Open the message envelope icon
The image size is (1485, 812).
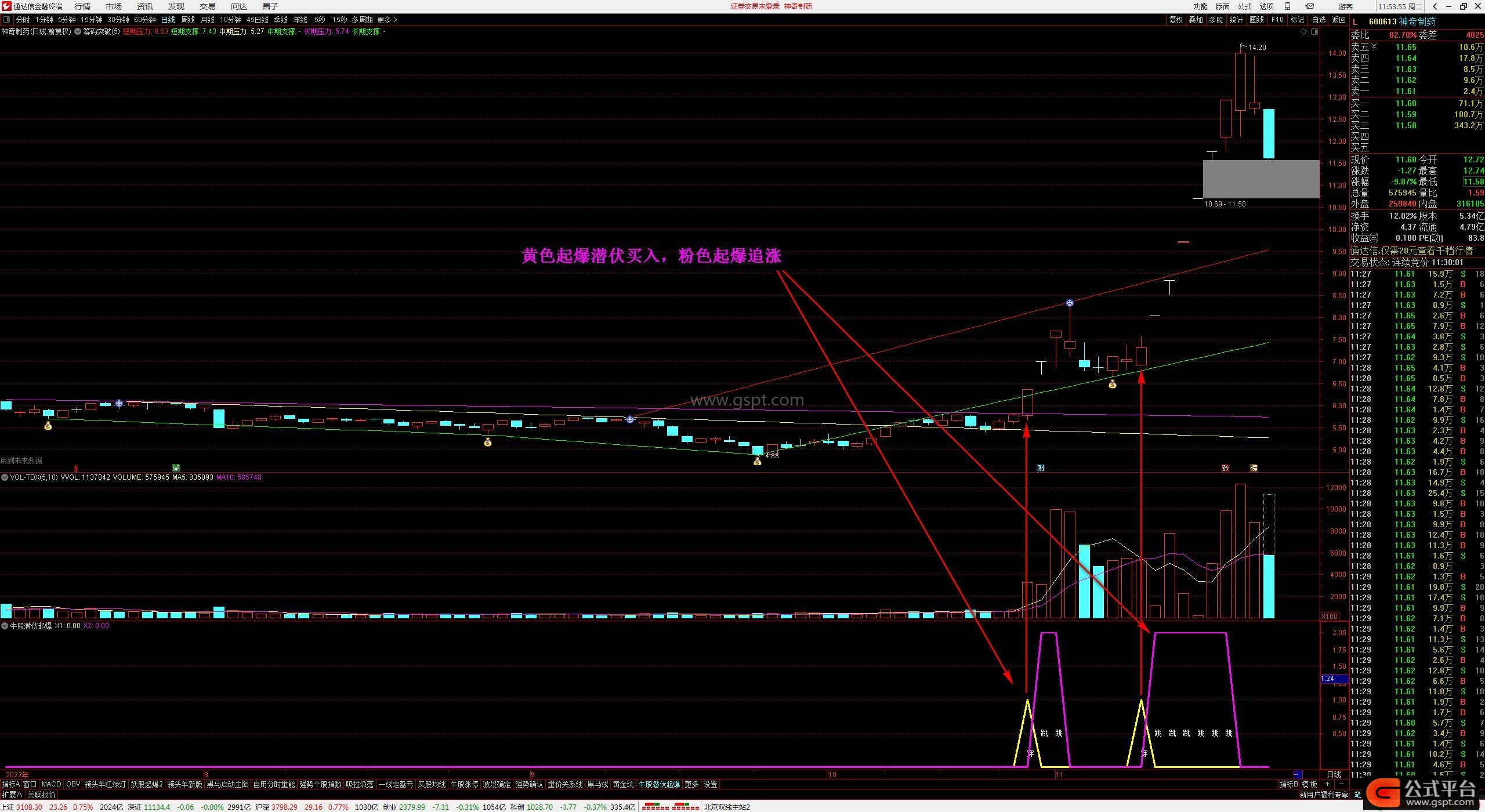click(x=1309, y=6)
